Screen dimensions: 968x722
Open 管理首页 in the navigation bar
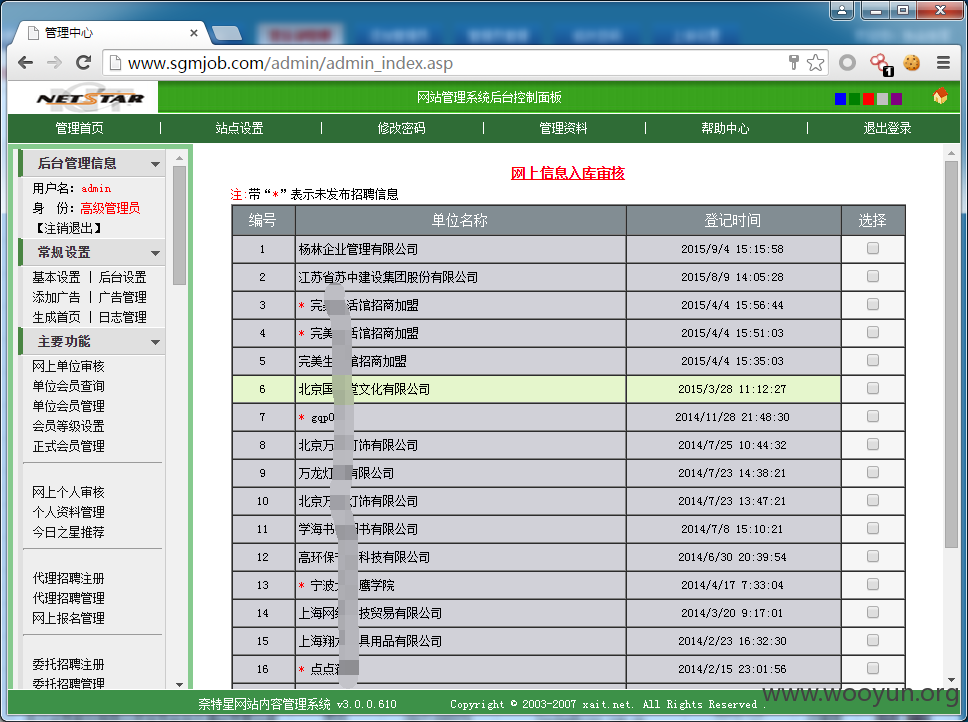[80, 128]
